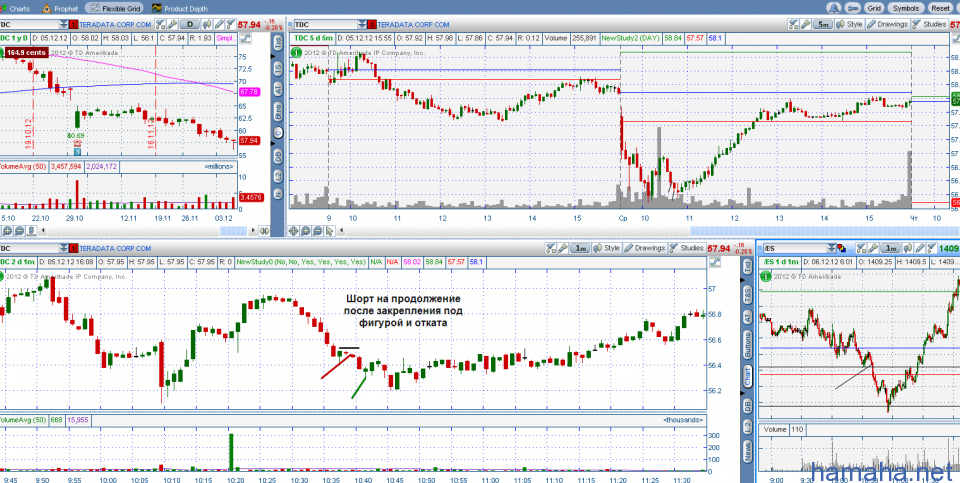Open drawings pencil icon in /ES chart

[920, 248]
